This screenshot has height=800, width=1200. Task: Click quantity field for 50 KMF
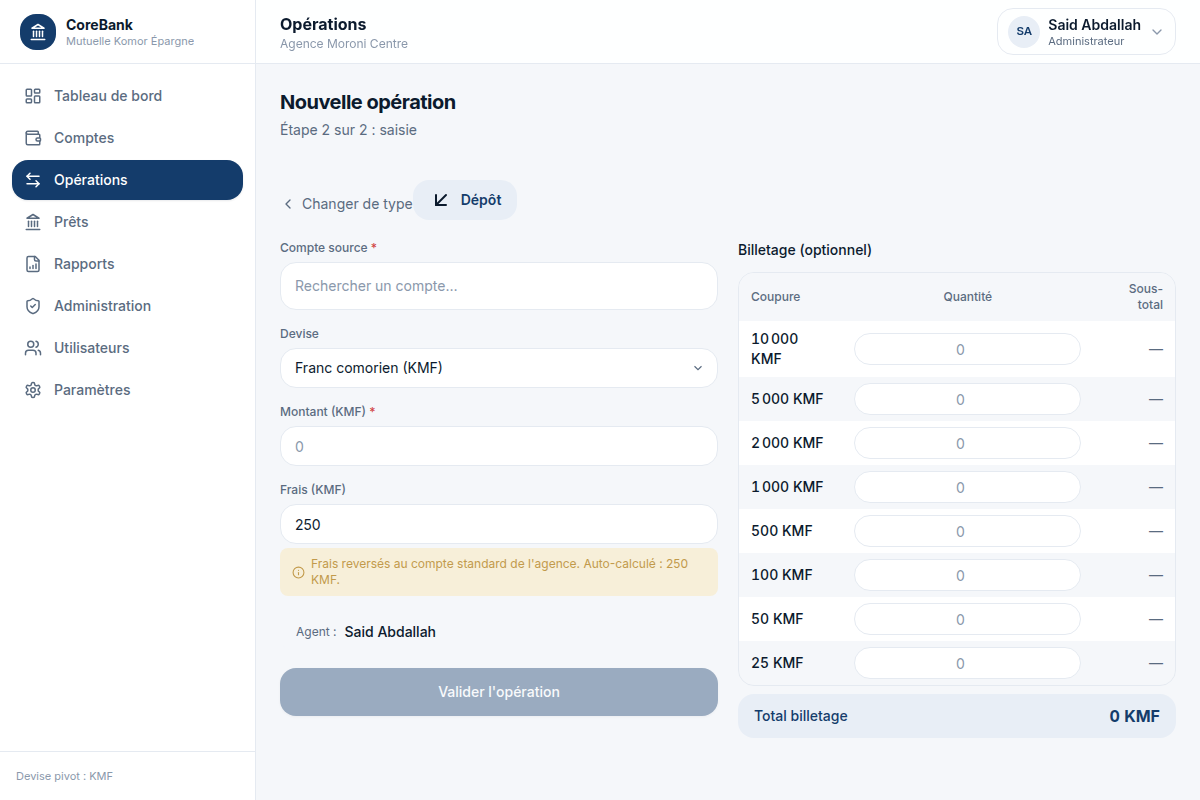tap(967, 619)
